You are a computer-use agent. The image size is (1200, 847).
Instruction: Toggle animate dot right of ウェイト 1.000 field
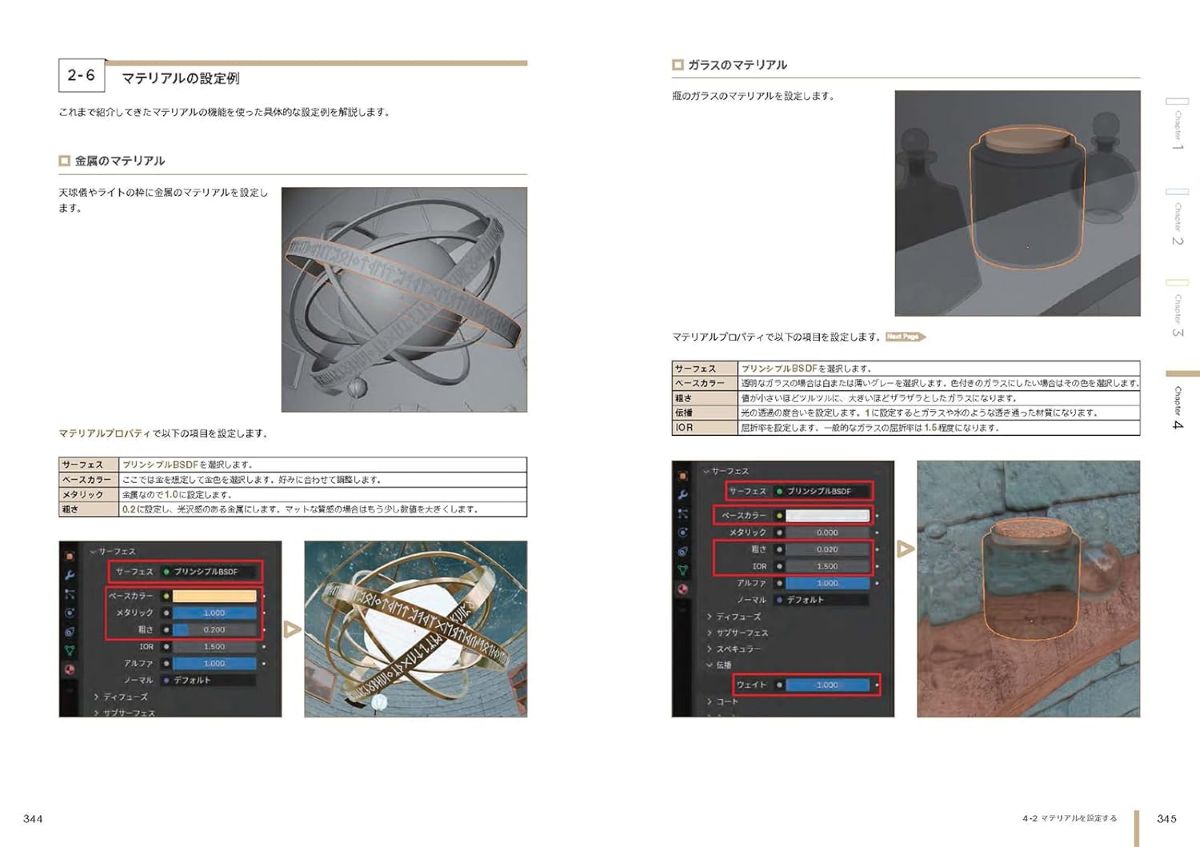877,685
